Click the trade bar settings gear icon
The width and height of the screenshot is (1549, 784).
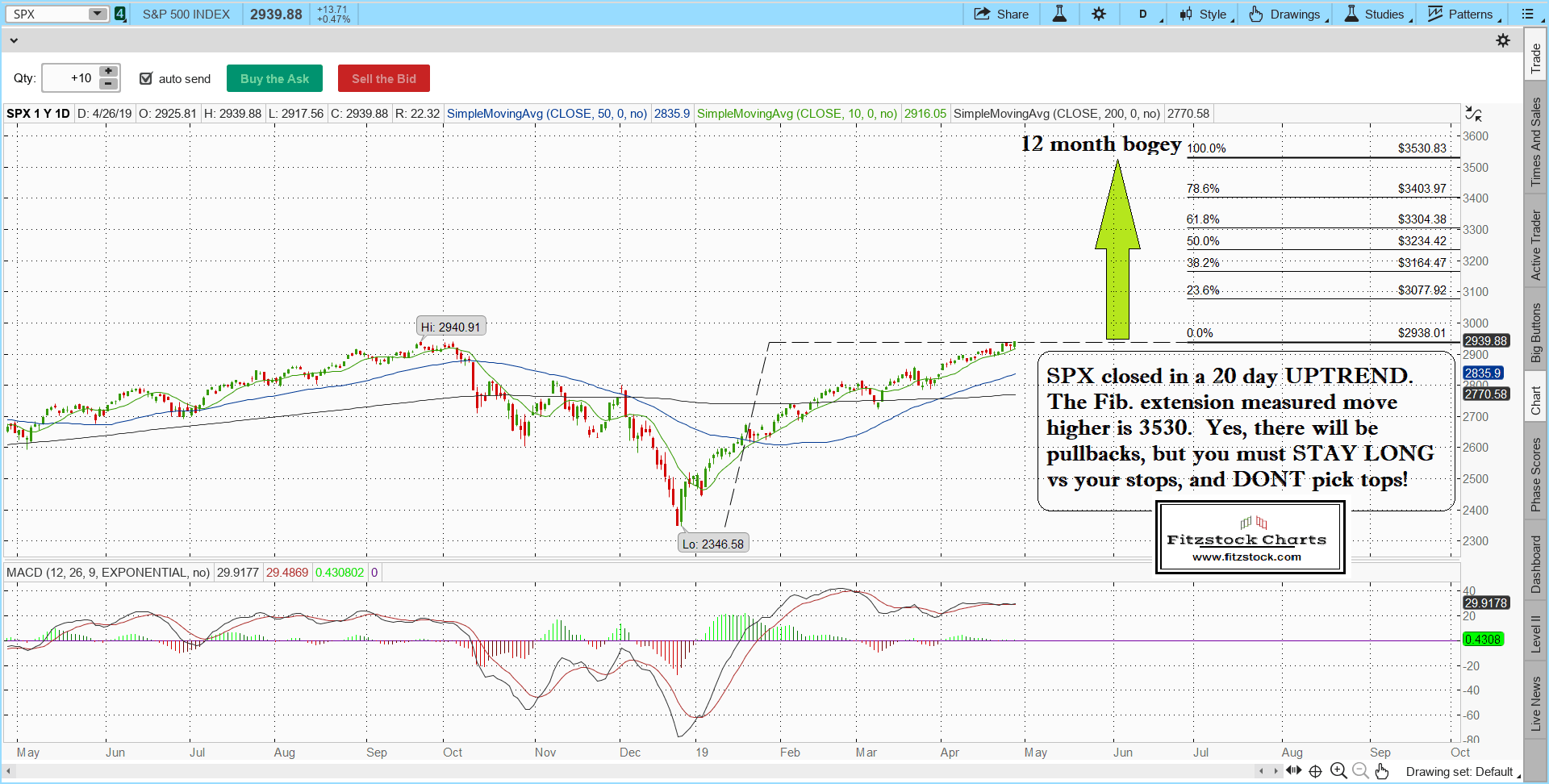[1503, 40]
